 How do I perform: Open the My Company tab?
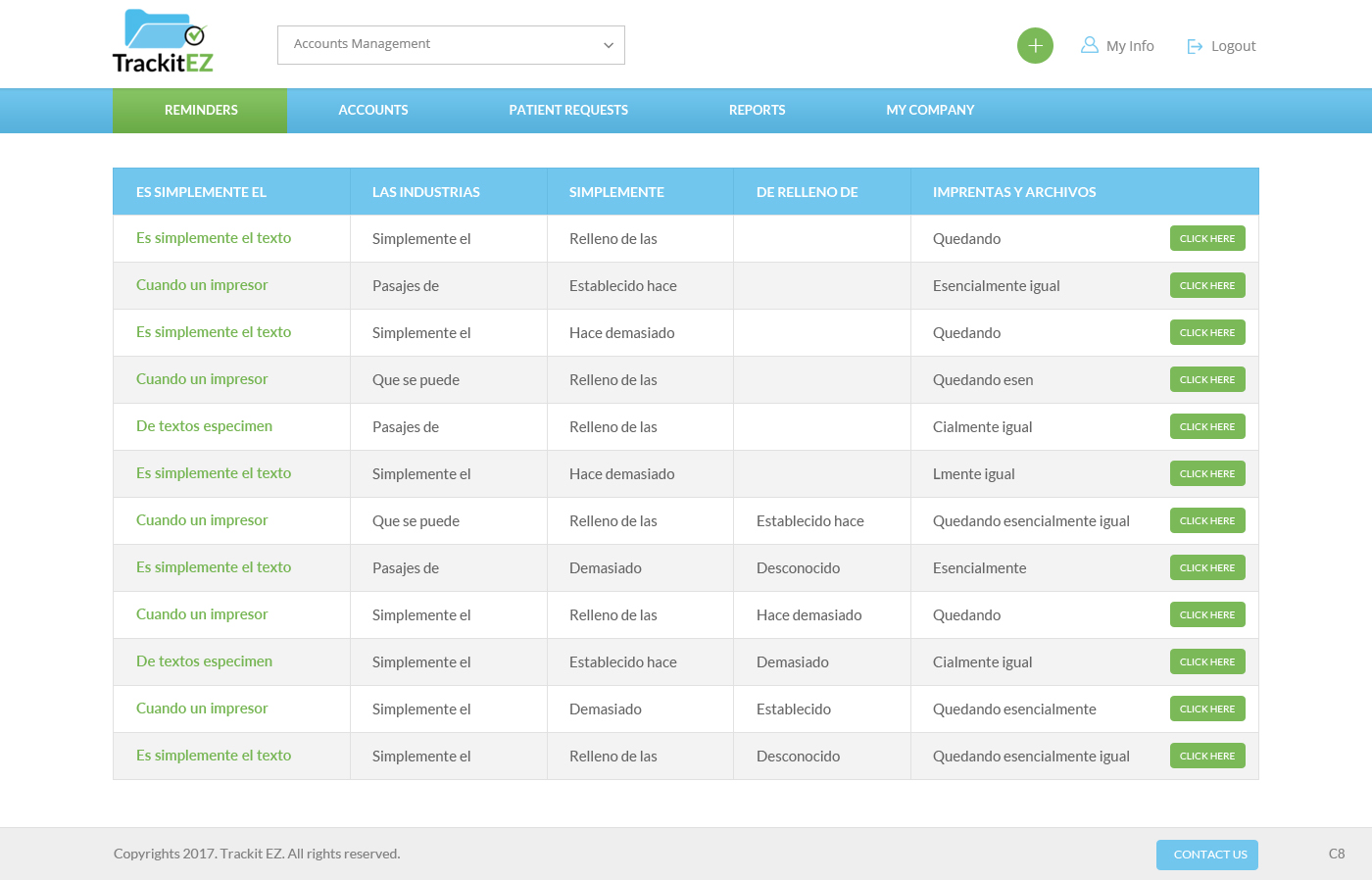tap(930, 111)
